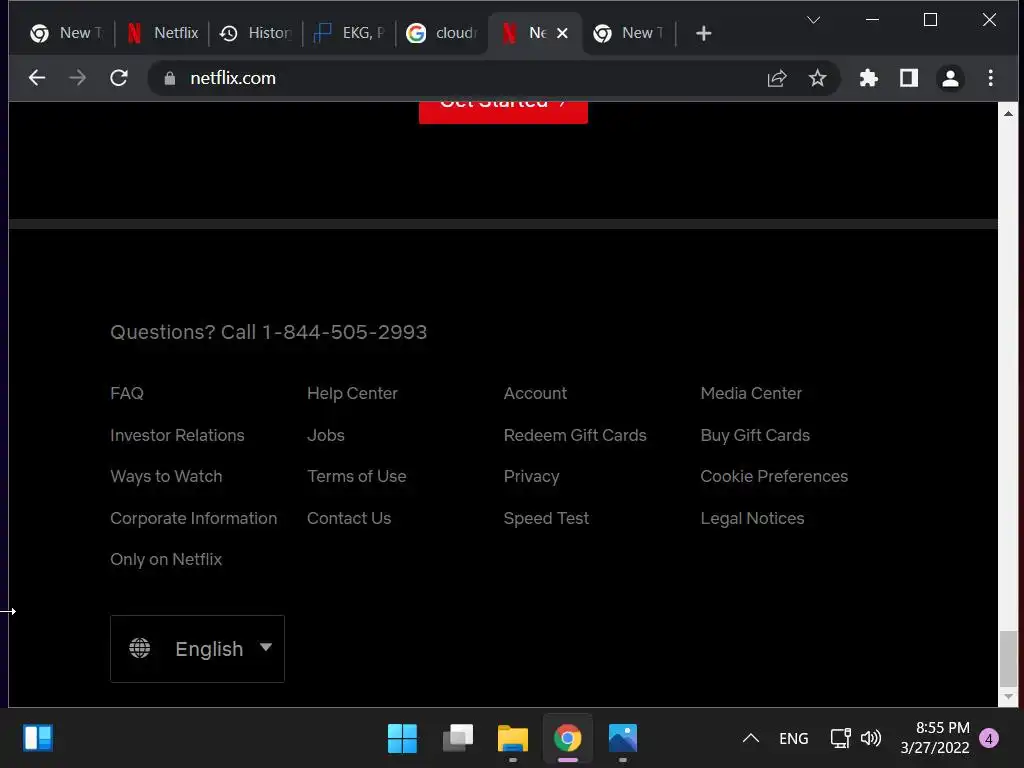Open the volume speaker icon
The height and width of the screenshot is (768, 1024).
pyautogui.click(x=871, y=738)
